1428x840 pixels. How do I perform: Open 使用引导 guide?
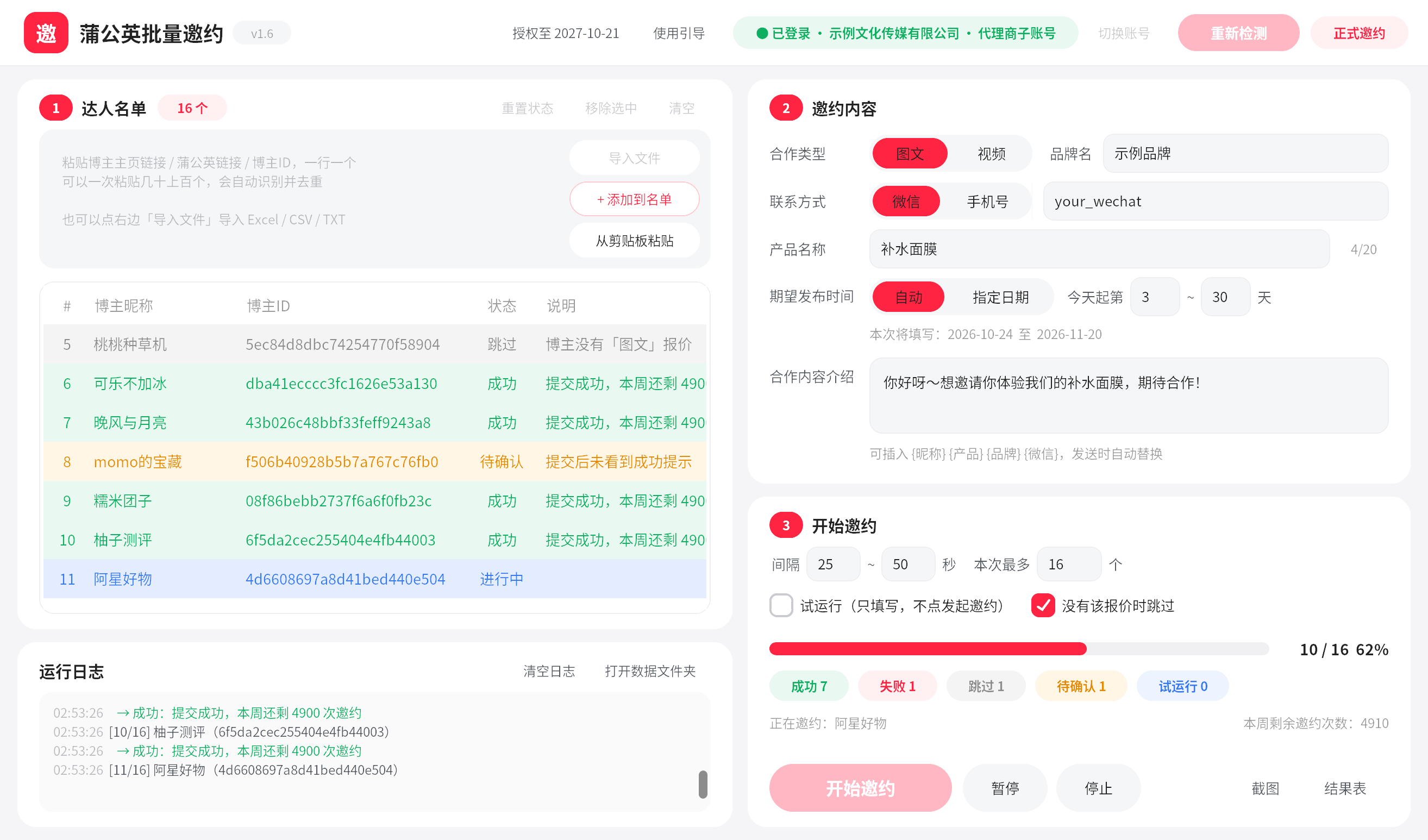coord(678,34)
